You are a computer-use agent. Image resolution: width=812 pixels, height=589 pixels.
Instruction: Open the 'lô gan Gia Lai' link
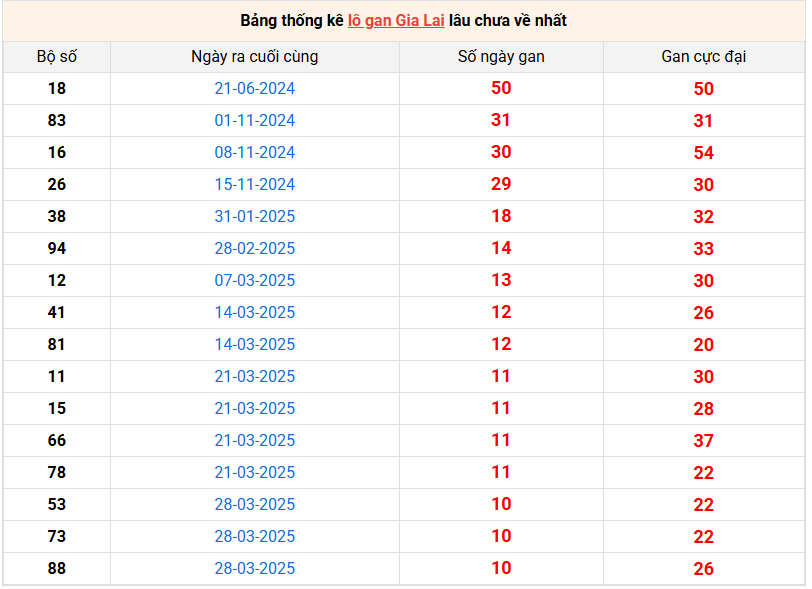pyautogui.click(x=396, y=21)
